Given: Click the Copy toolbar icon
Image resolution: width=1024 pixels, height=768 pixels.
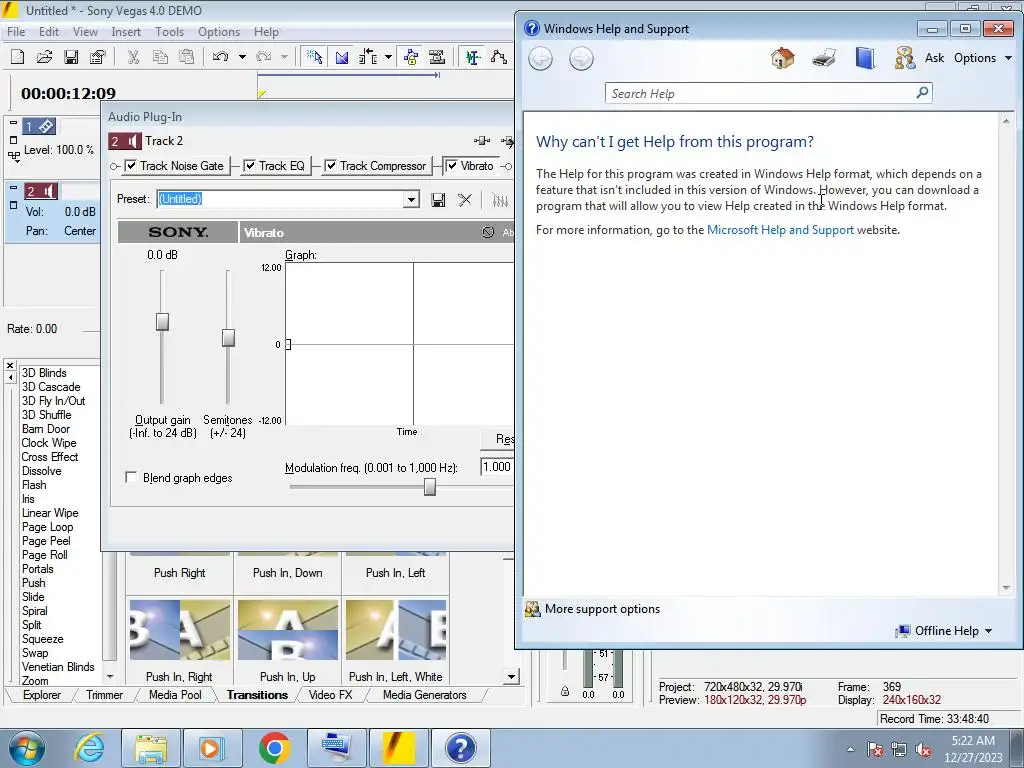Looking at the screenshot, I should point(160,57).
